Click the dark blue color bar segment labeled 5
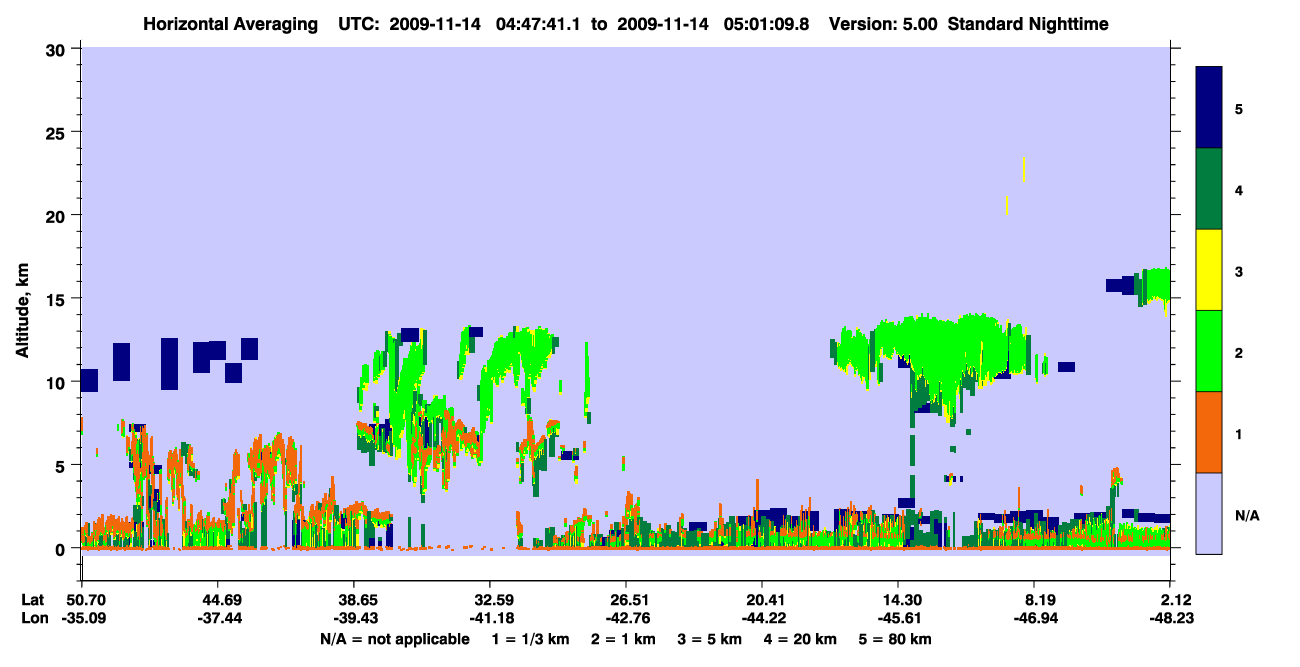 pyautogui.click(x=1209, y=108)
